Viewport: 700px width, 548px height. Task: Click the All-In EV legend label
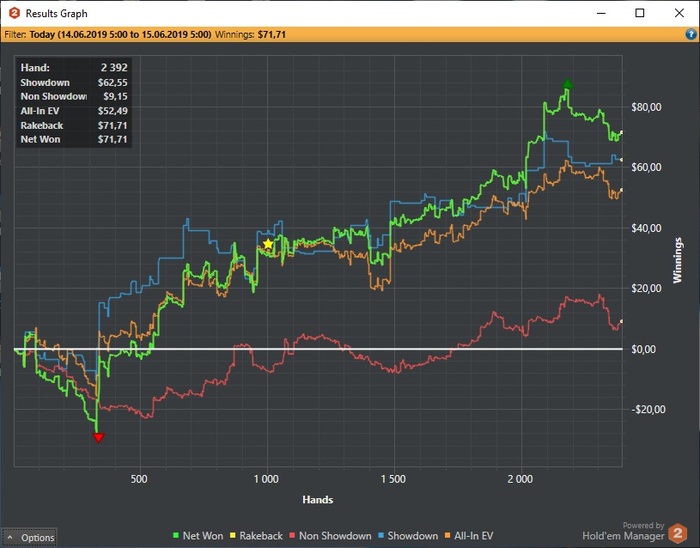[473, 536]
